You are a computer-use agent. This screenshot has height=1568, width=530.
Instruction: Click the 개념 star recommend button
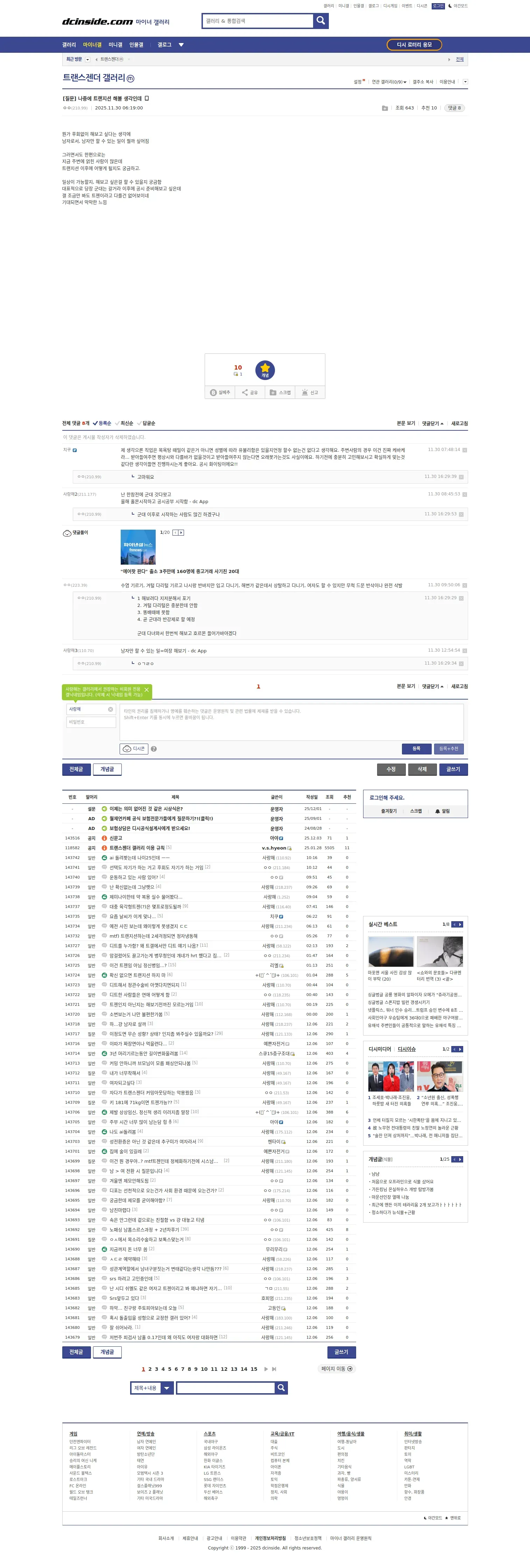click(x=265, y=370)
